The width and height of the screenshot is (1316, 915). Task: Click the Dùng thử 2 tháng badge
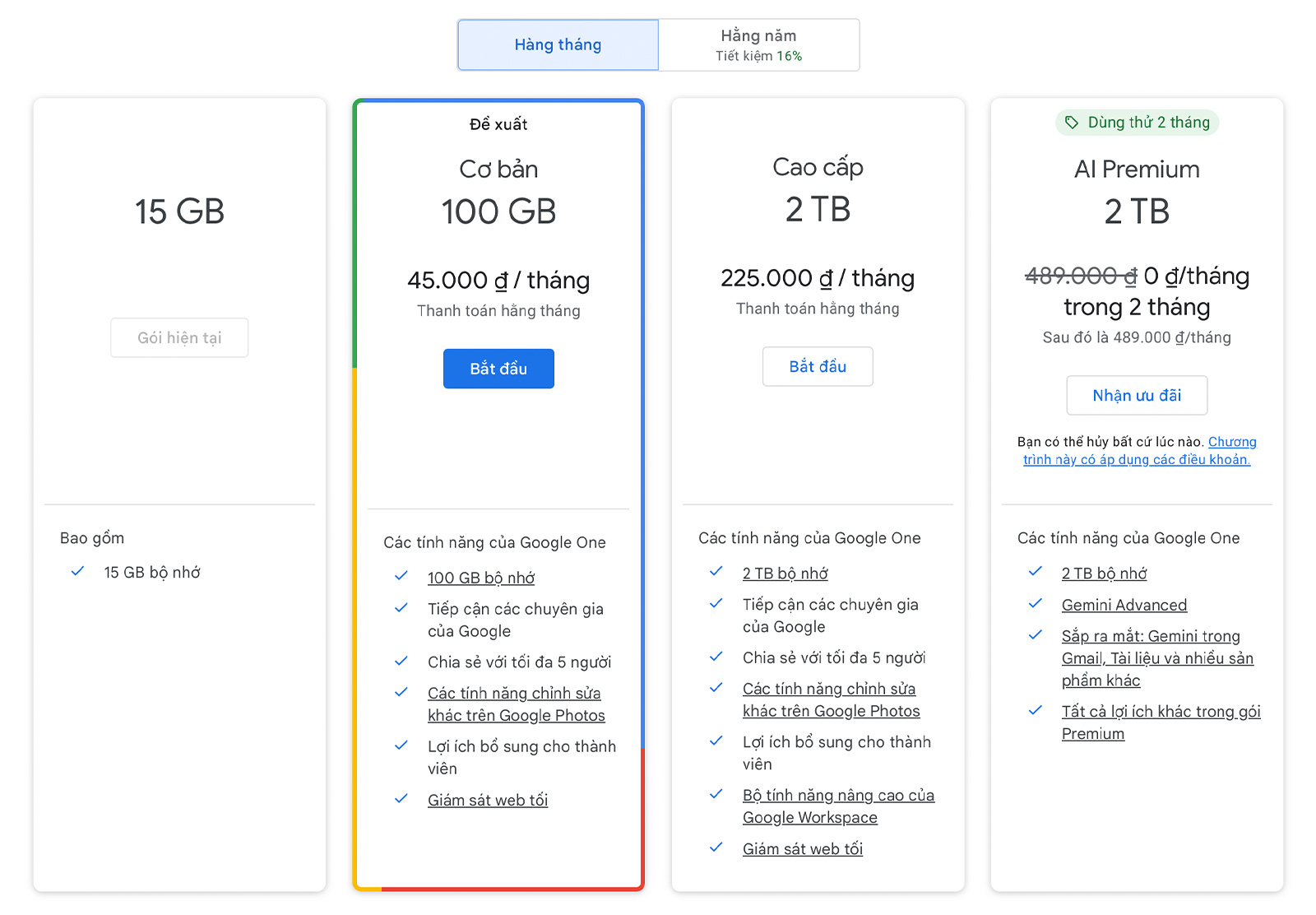(1137, 123)
